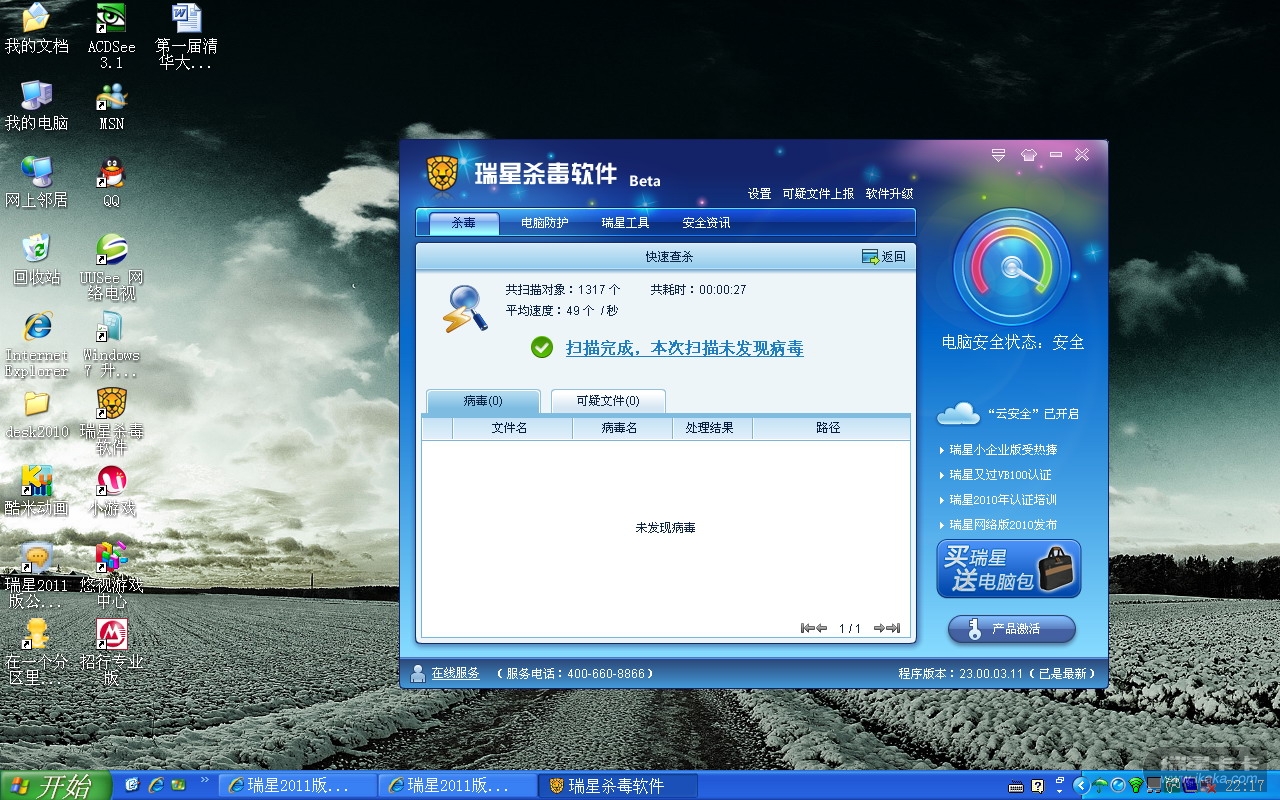Go to the first results page arrow
1280x800 pixels.
[x=807, y=628]
